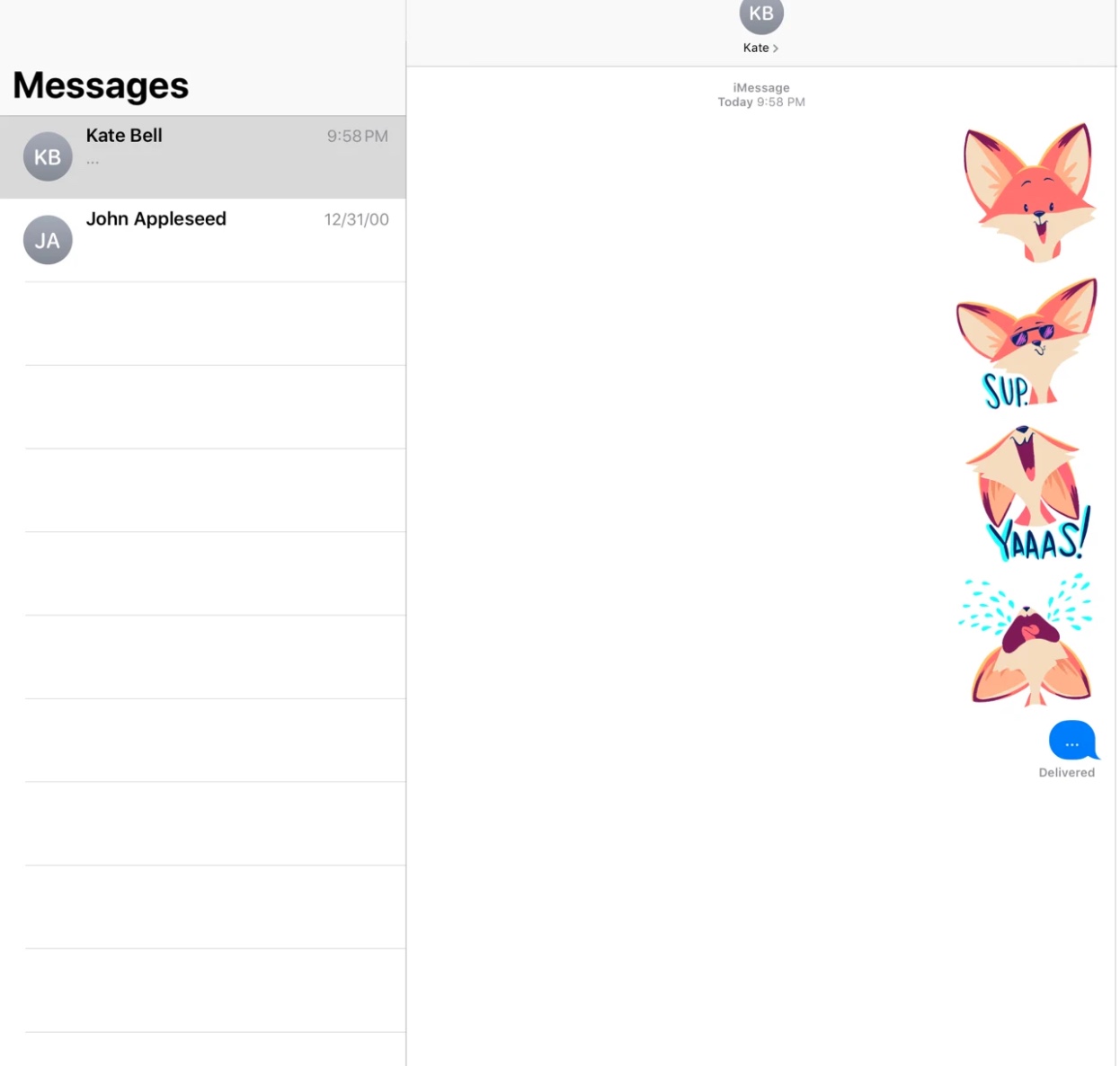Open the Kate Bell conversation
The height and width of the screenshot is (1066, 1120).
202,156
